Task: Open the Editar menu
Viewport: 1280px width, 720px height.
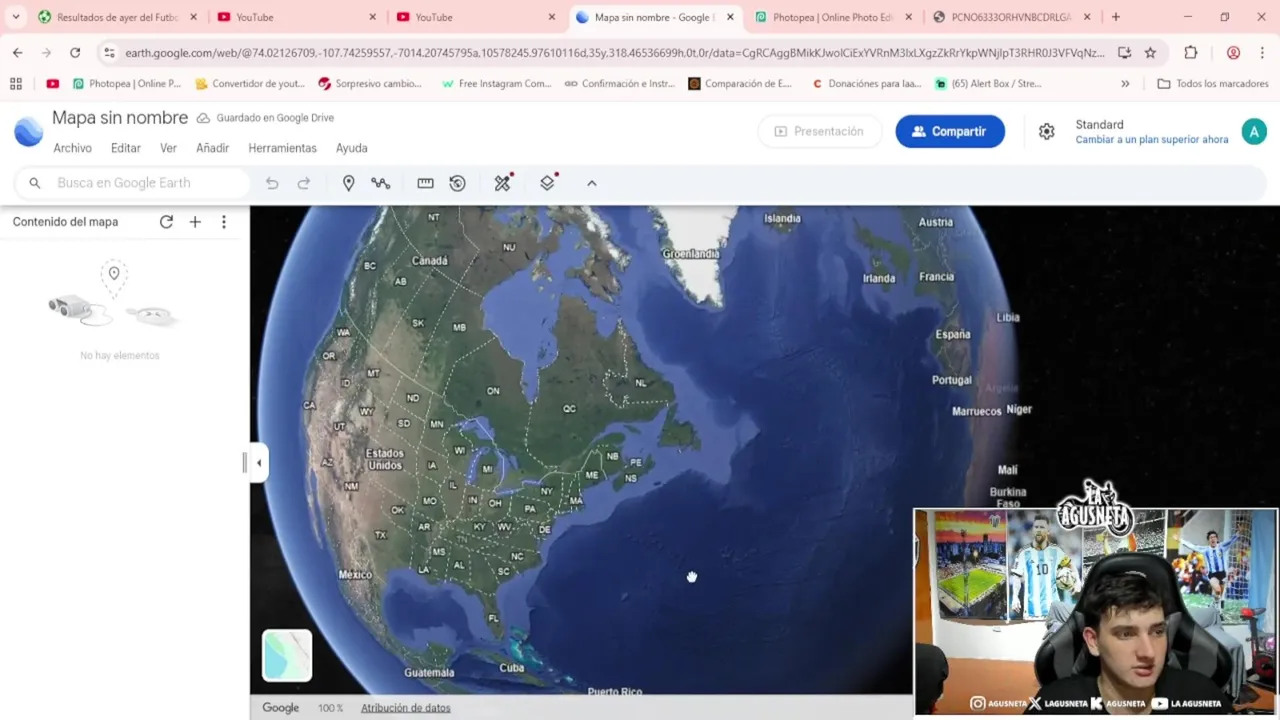Action: [x=126, y=148]
